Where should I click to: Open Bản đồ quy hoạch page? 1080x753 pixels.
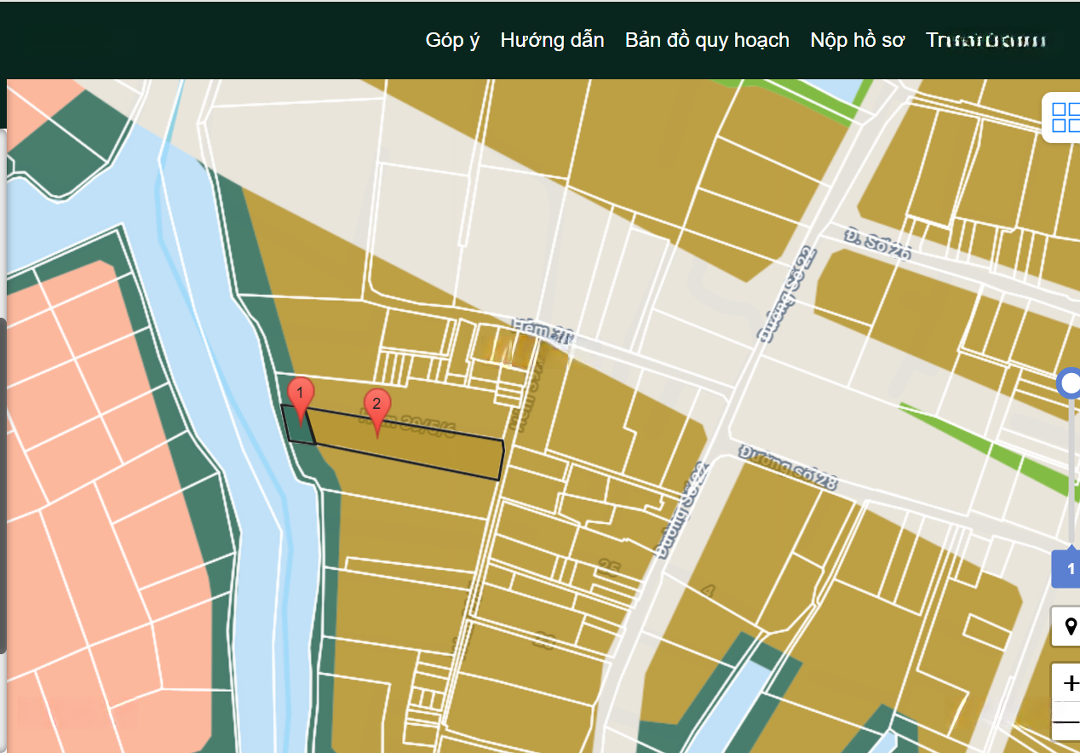pos(707,40)
